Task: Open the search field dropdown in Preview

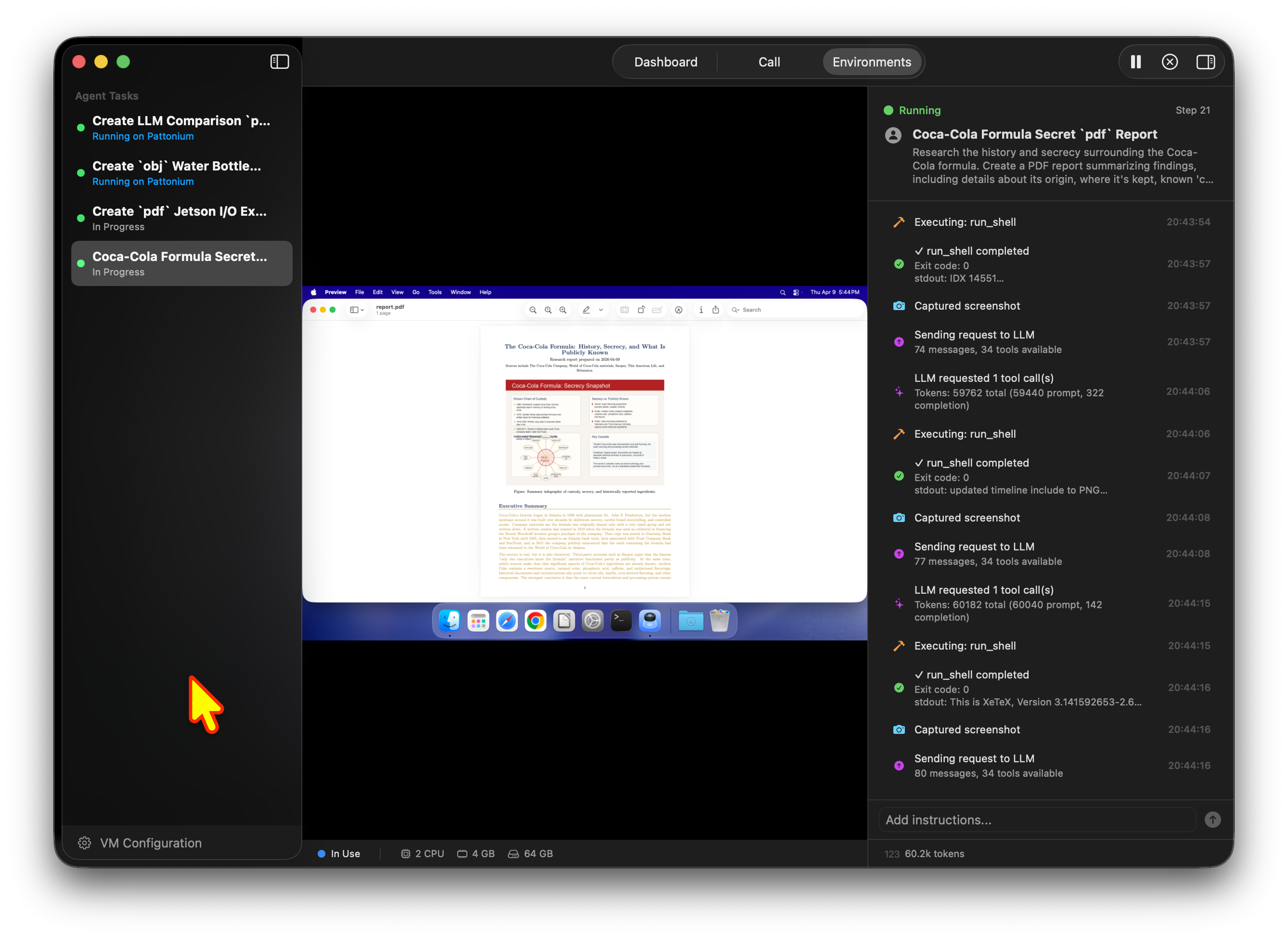Action: pos(736,310)
